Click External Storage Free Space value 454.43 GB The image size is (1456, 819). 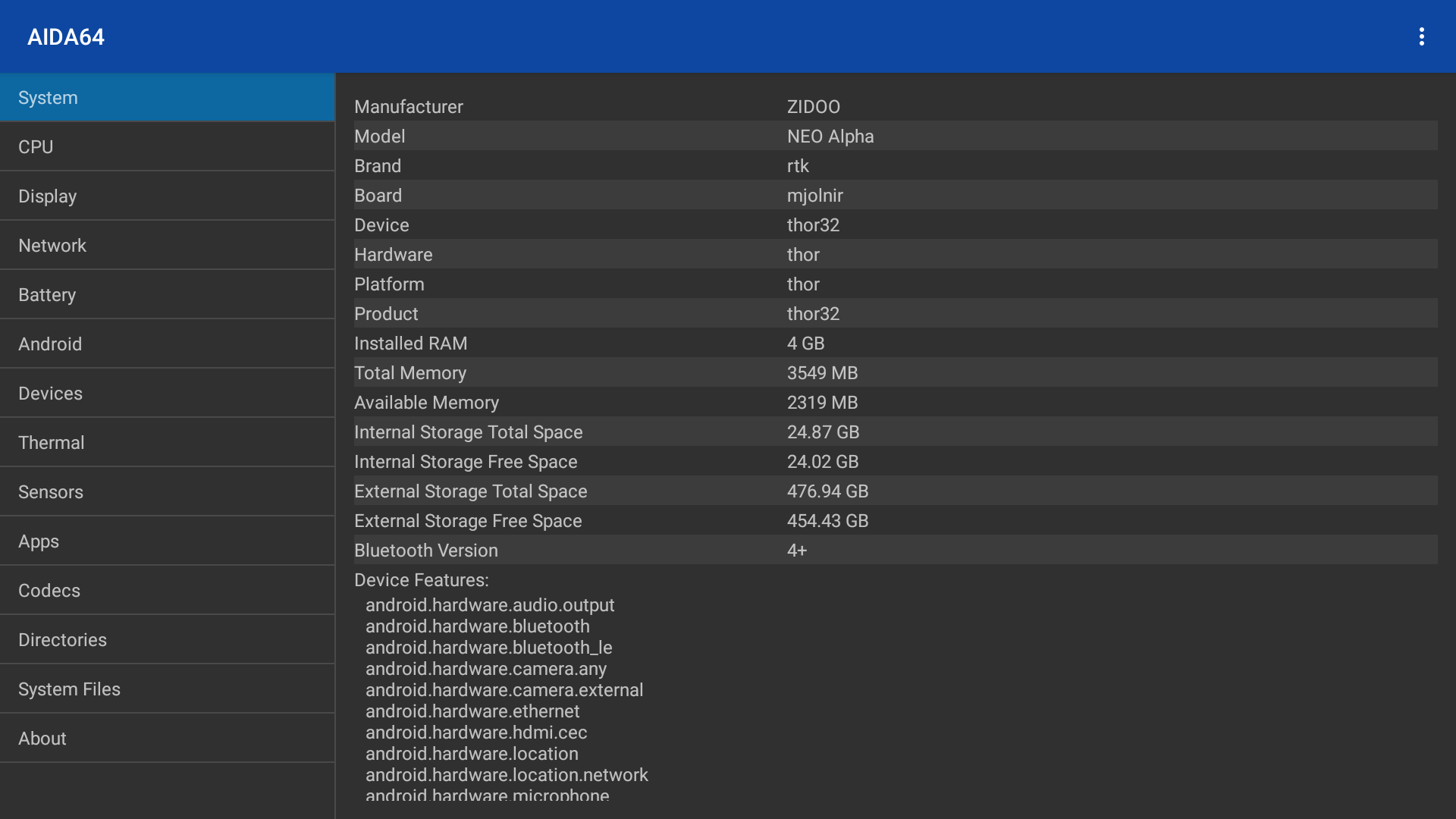point(827,521)
